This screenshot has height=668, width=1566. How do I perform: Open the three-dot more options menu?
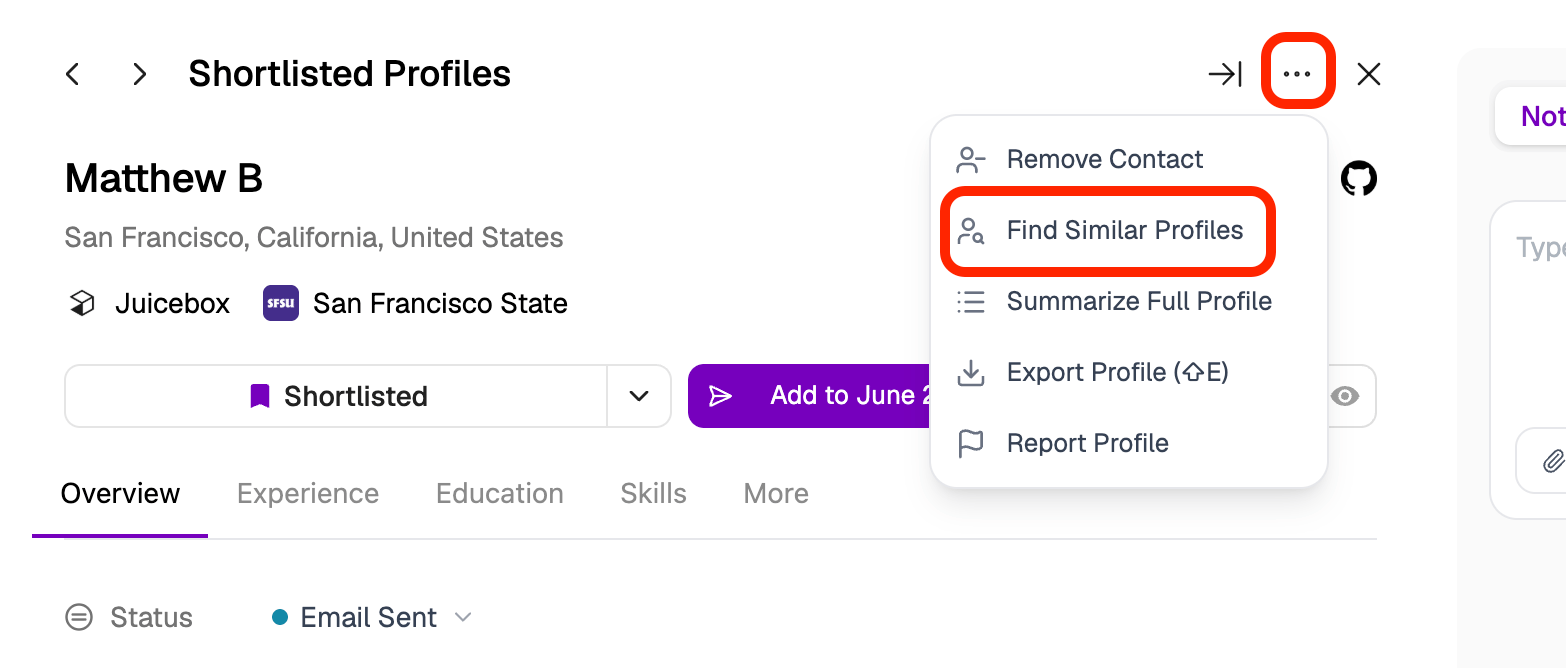[x=1297, y=73]
